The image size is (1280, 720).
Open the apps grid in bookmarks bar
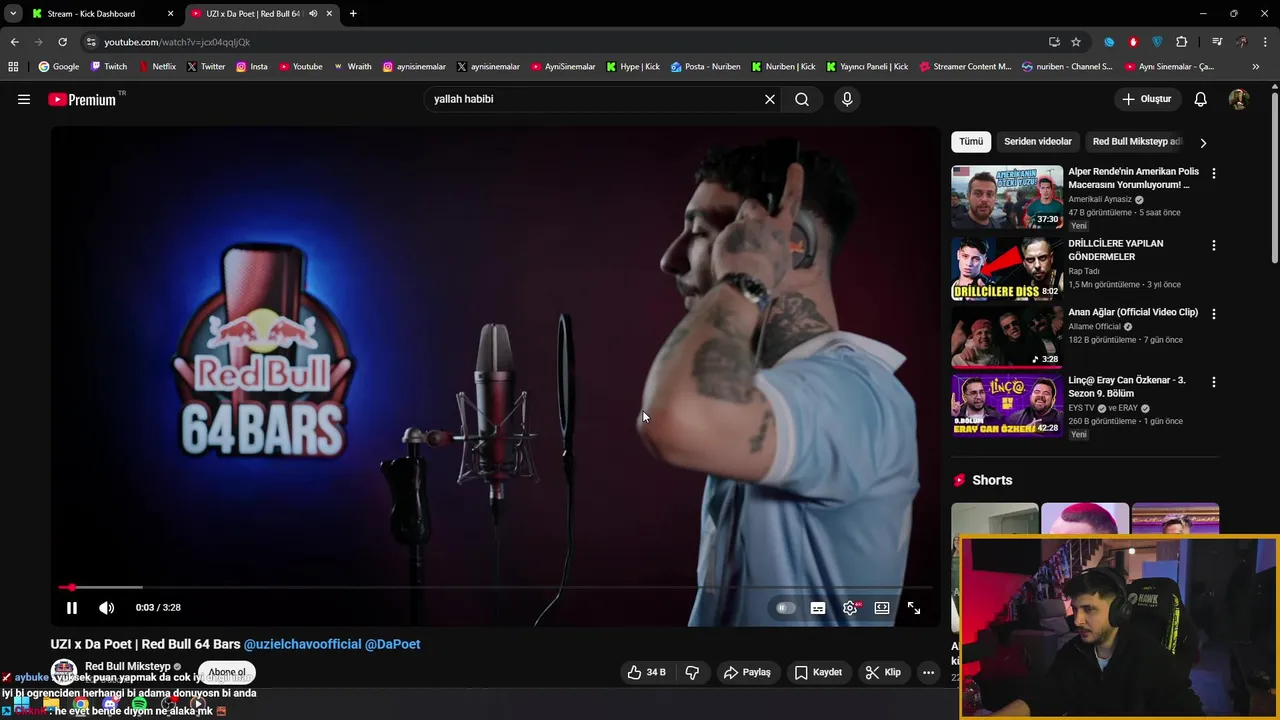click(x=13, y=67)
